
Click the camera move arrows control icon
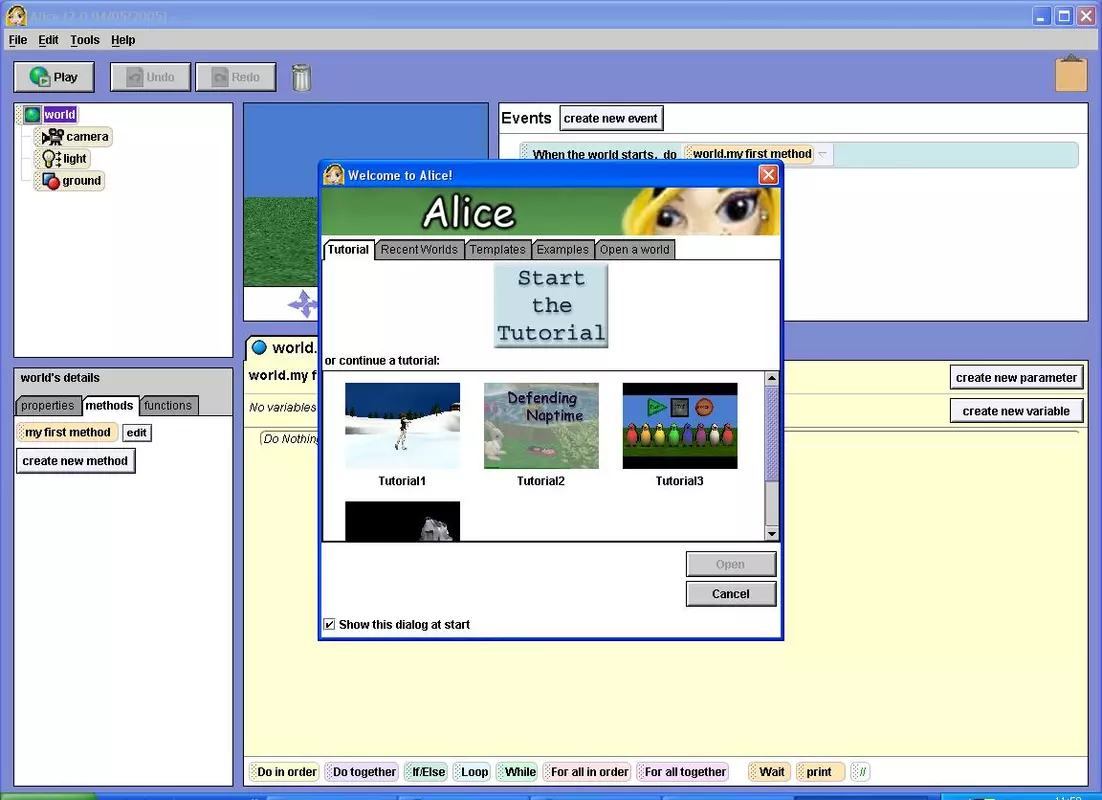coord(303,304)
